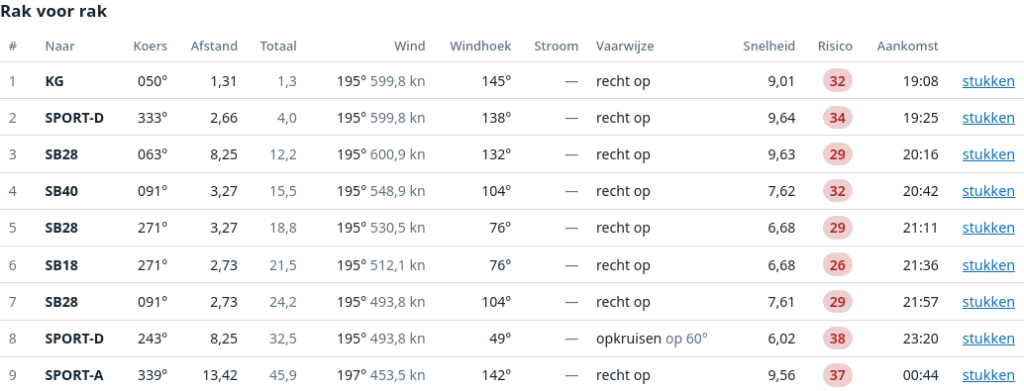
Task: Click the Vaarwijze column header
Action: tap(624, 46)
